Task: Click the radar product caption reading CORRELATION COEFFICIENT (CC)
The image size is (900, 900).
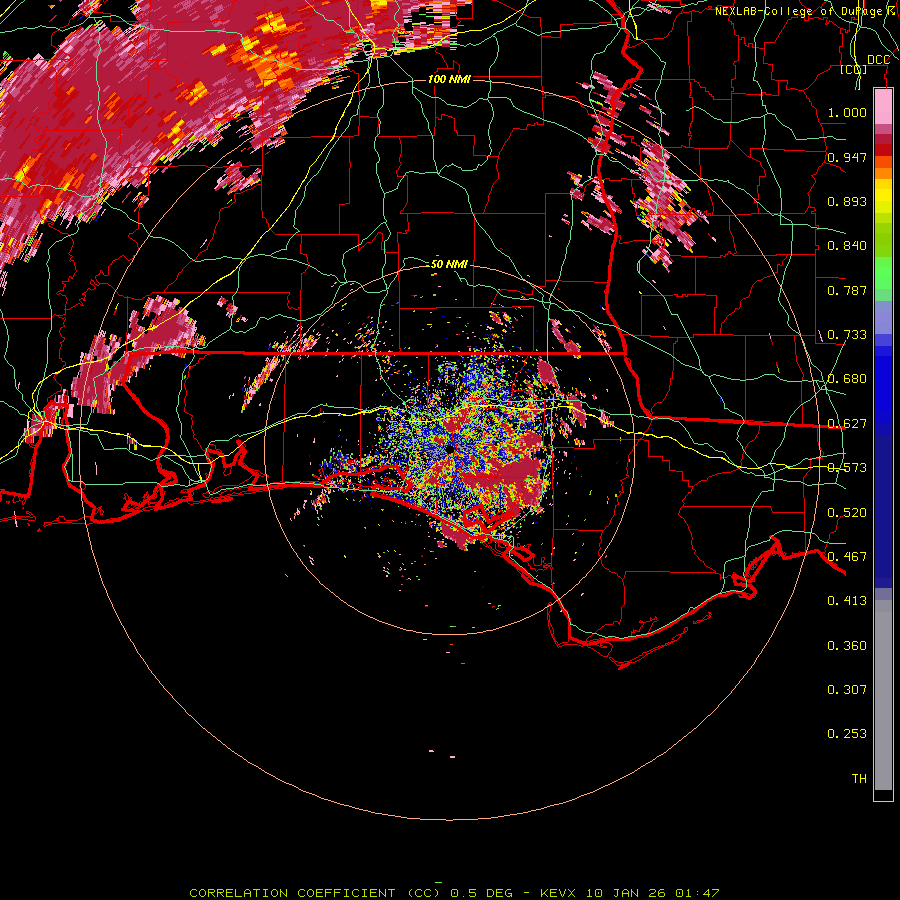Action: pyautogui.click(x=314, y=893)
